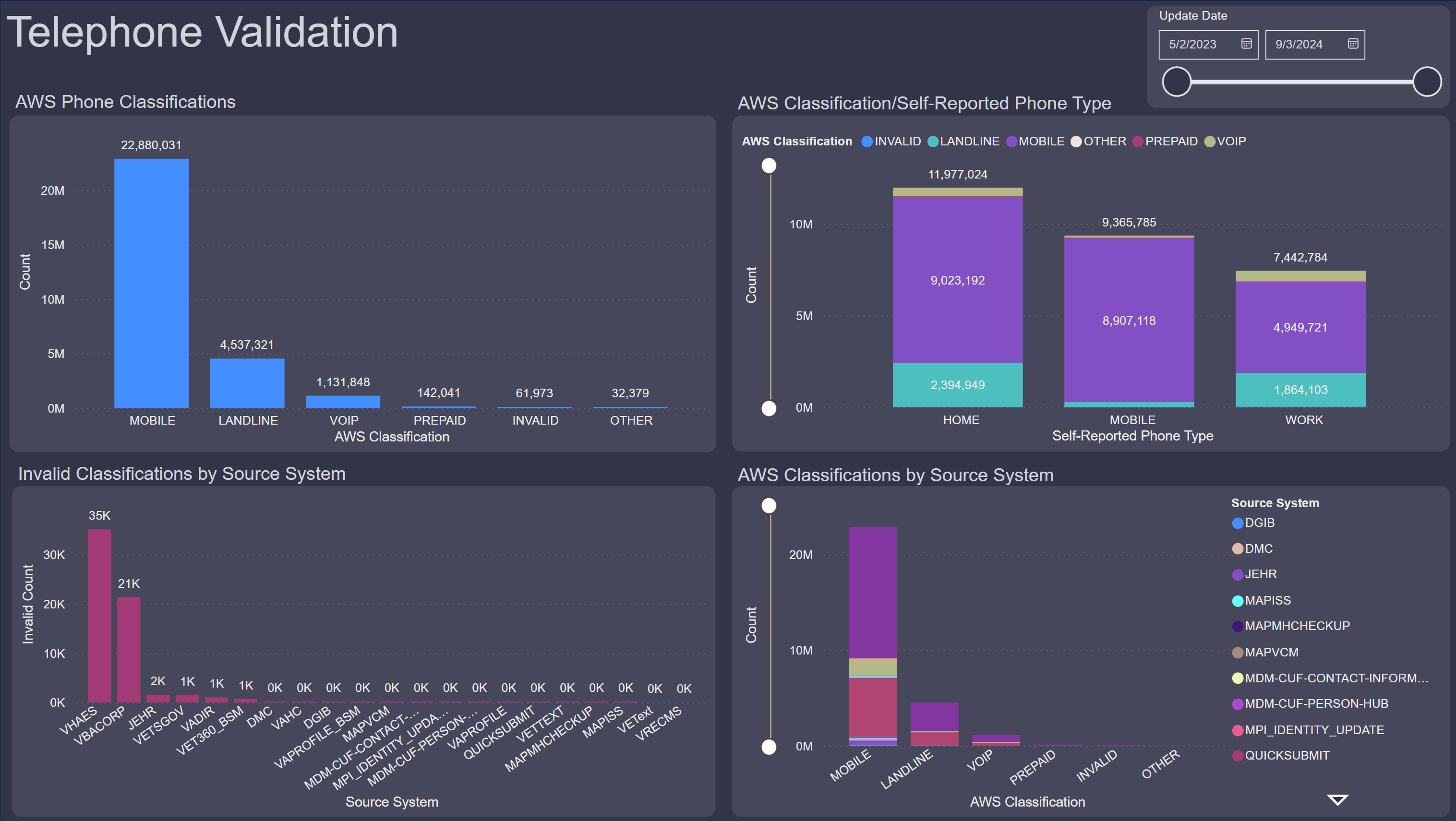Grab the right handle of Update Date slider

click(1427, 82)
